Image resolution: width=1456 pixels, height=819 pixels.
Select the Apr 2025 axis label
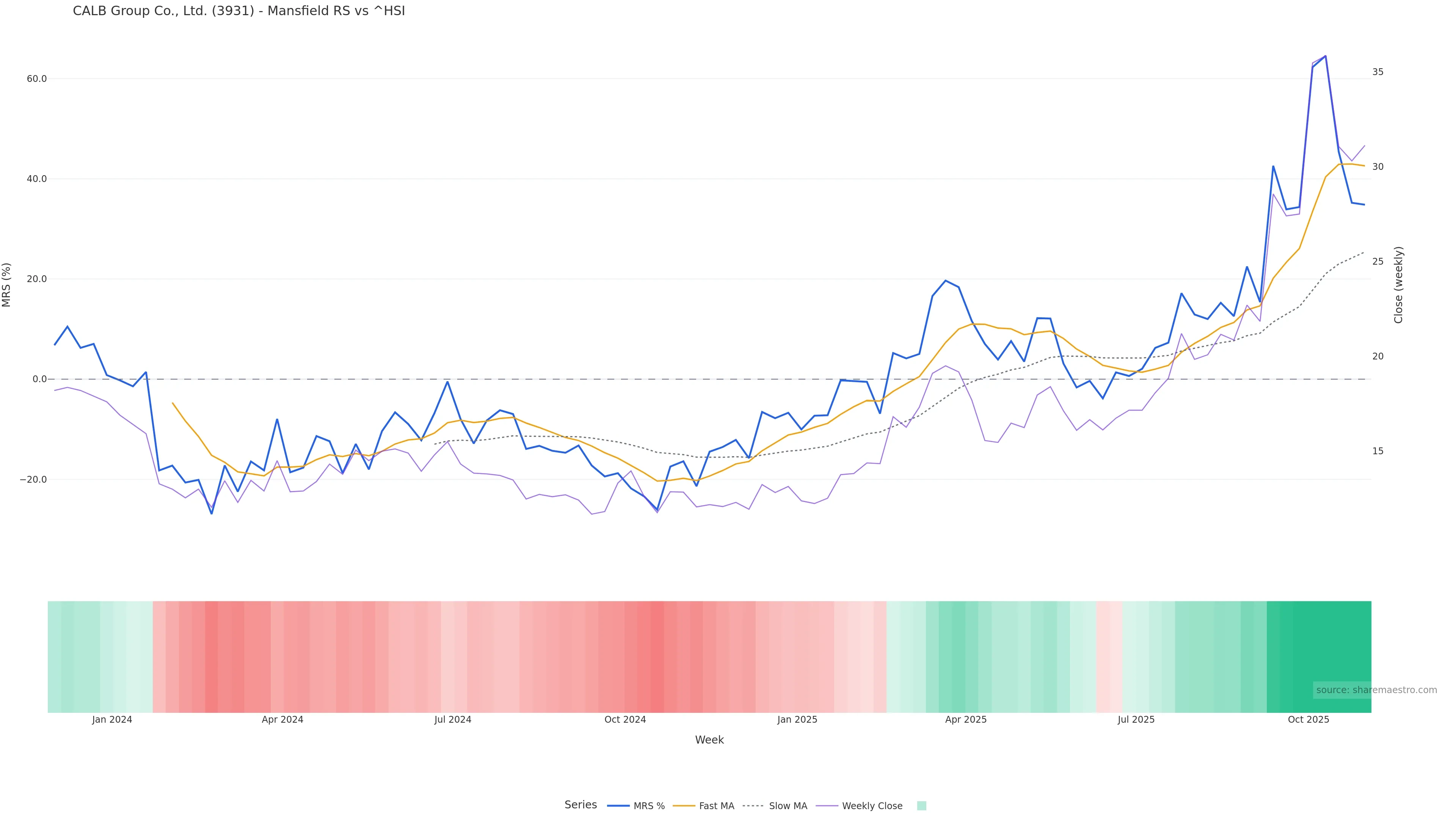[x=965, y=720]
